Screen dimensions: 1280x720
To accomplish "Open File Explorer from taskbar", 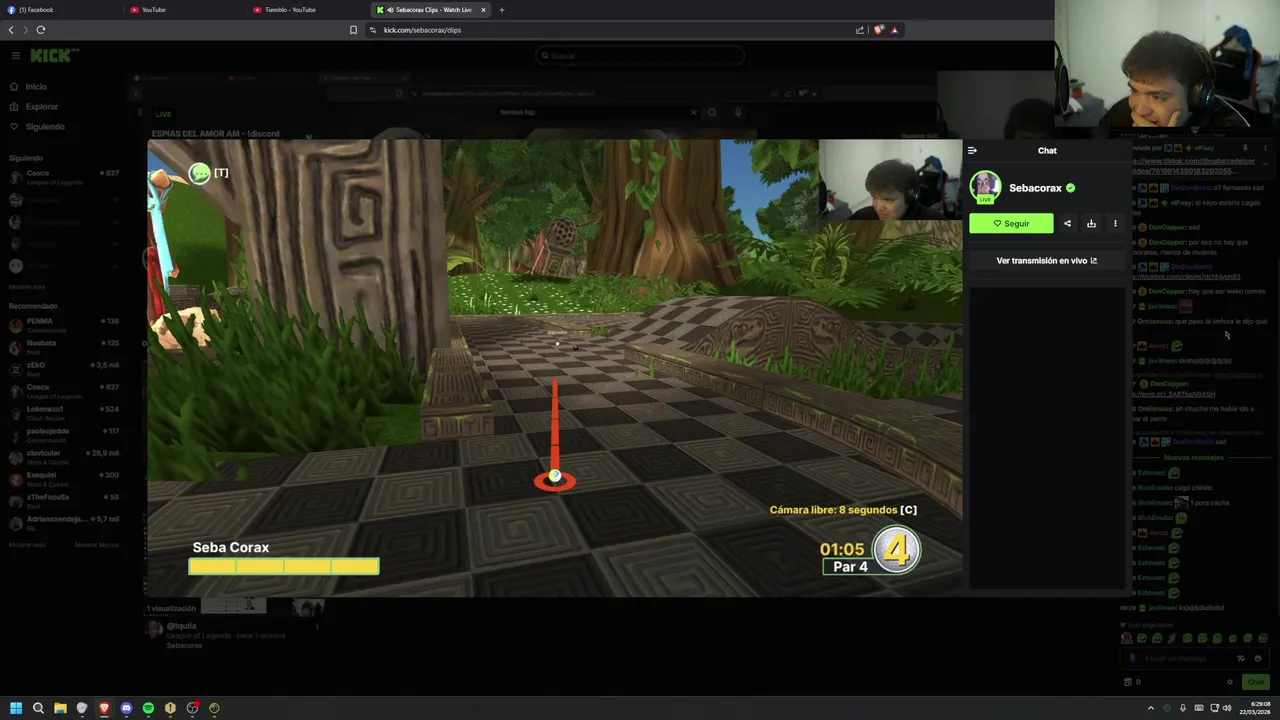I will 60,708.
